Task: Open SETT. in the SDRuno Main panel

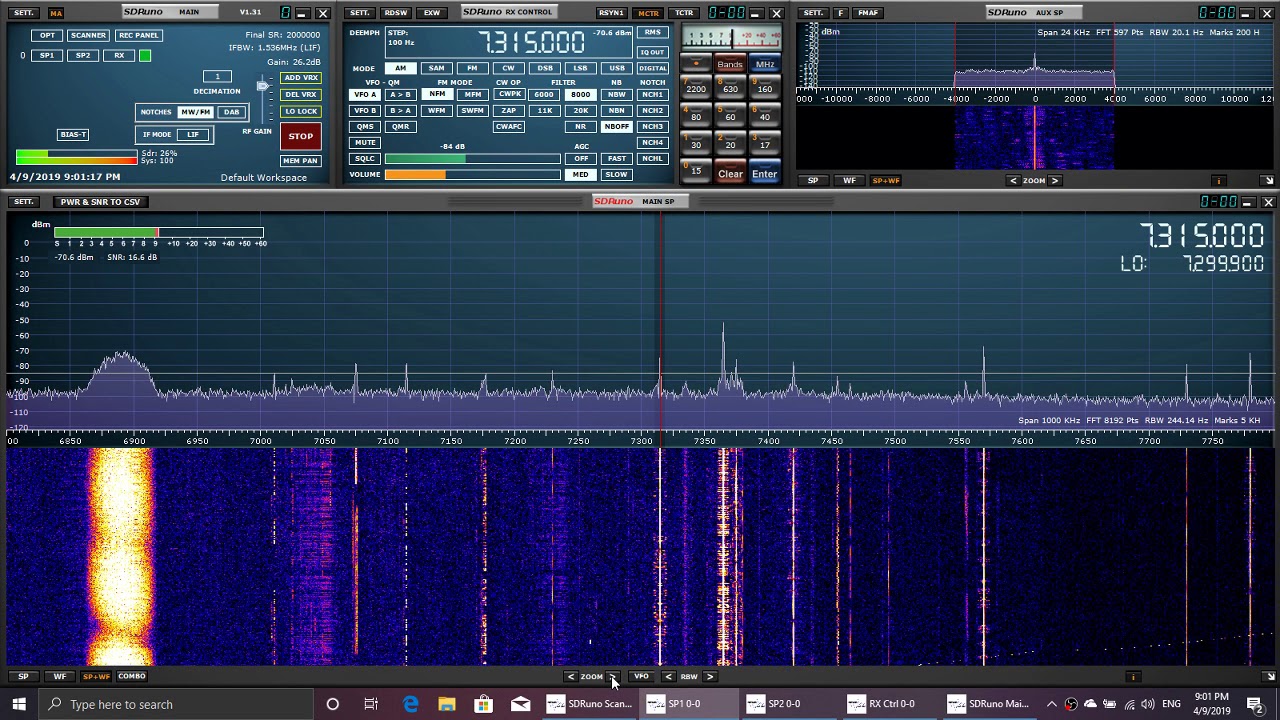Action: tap(24, 13)
